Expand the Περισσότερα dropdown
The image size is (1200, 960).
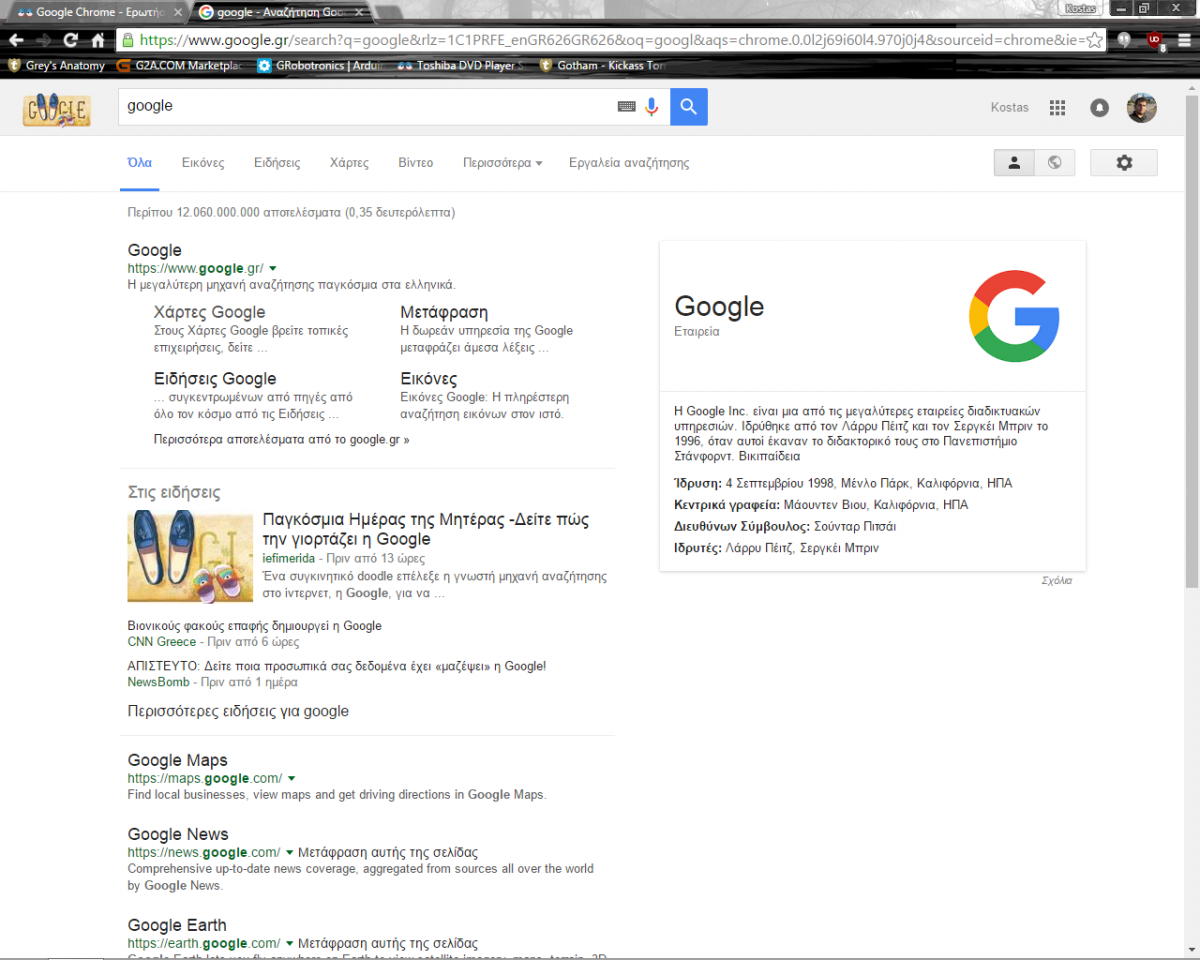pyautogui.click(x=502, y=163)
